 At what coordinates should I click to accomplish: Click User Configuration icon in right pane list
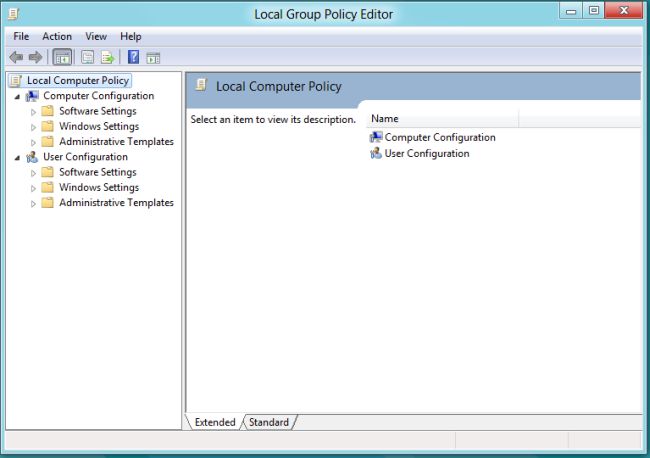point(376,153)
